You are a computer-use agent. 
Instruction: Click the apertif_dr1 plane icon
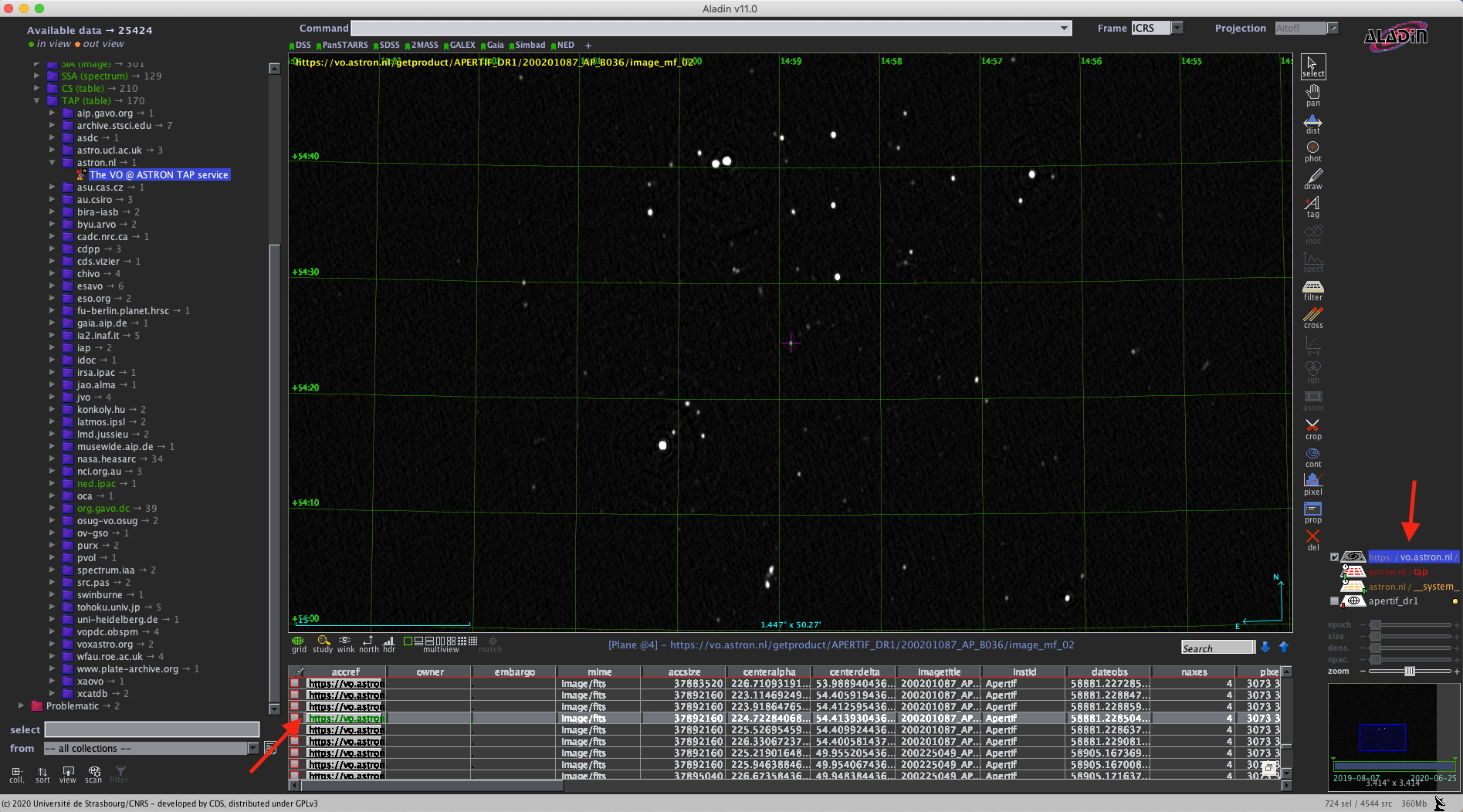click(x=1354, y=601)
